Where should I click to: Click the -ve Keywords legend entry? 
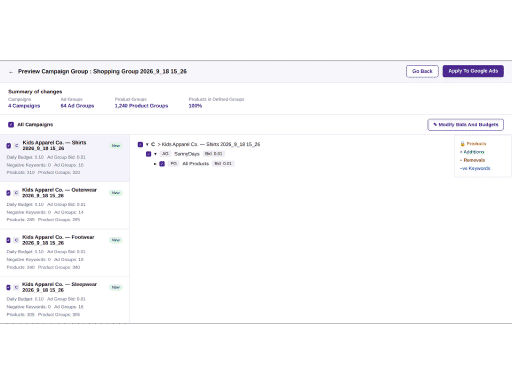coord(475,168)
